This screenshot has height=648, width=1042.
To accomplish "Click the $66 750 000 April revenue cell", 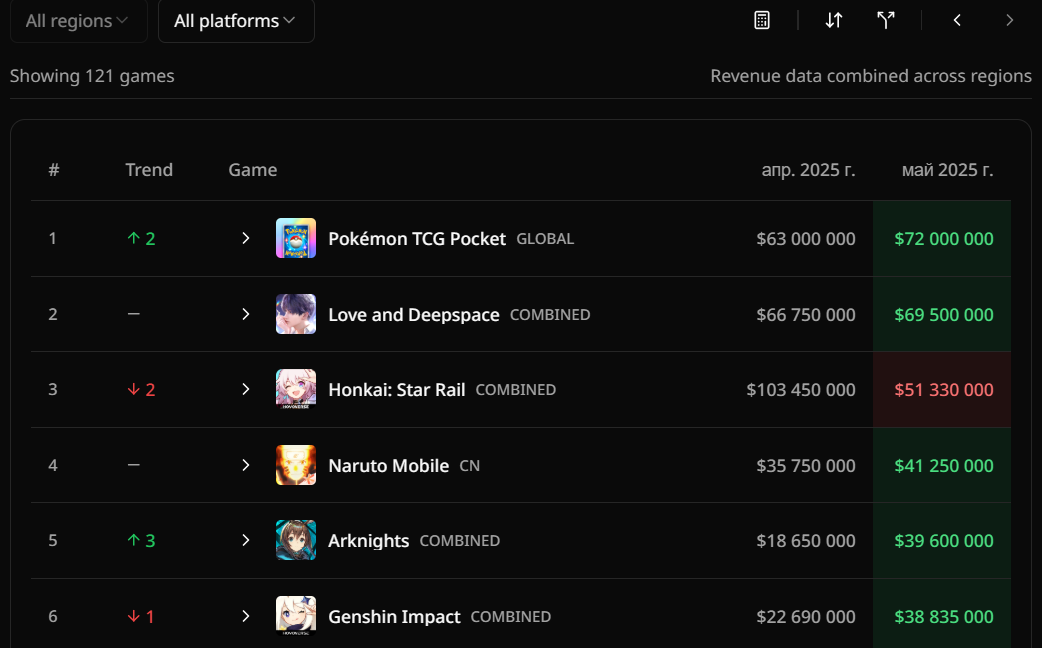I will (805, 314).
